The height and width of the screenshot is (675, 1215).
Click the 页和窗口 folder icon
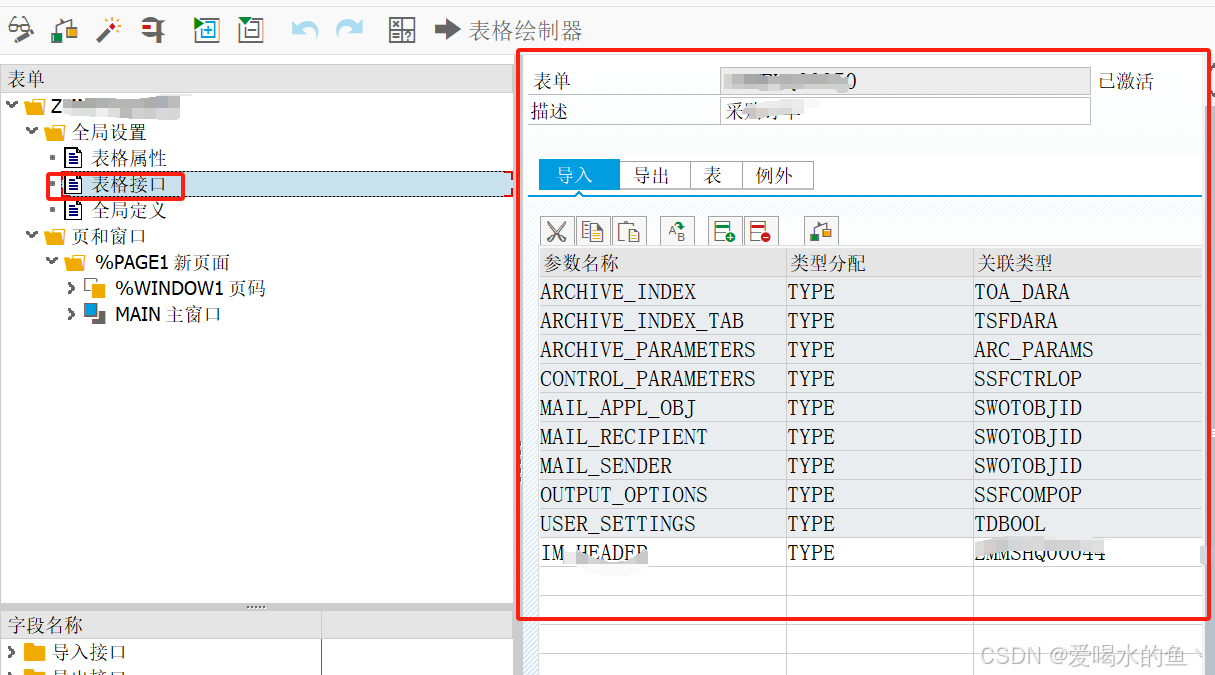pyautogui.click(x=55, y=236)
